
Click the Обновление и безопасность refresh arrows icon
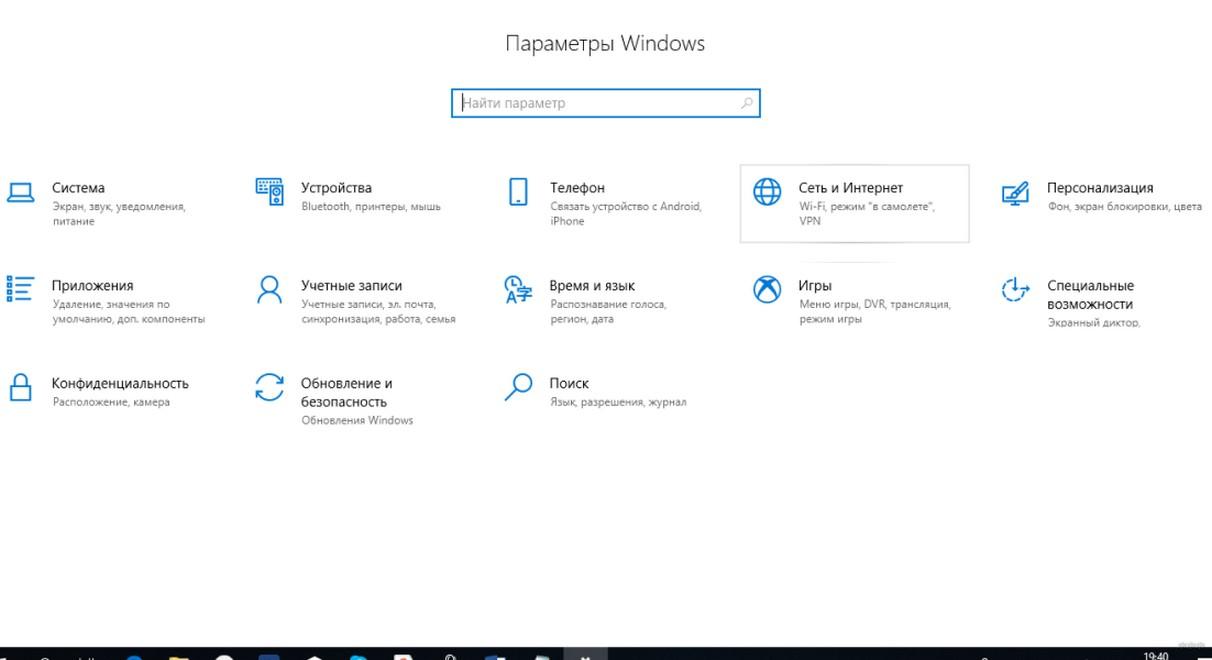tap(269, 387)
